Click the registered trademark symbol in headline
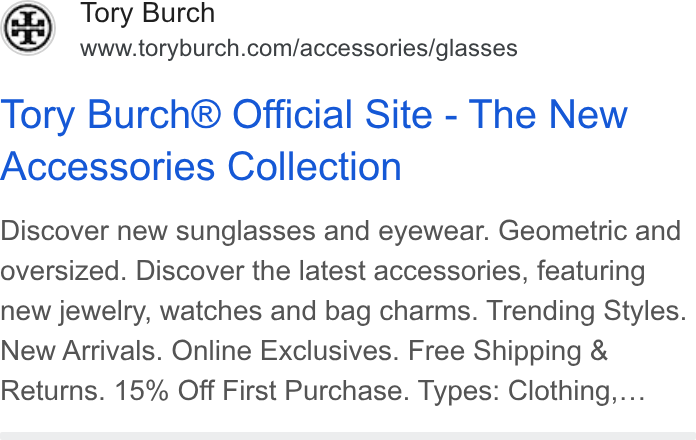This screenshot has height=440, width=696. click(205, 114)
